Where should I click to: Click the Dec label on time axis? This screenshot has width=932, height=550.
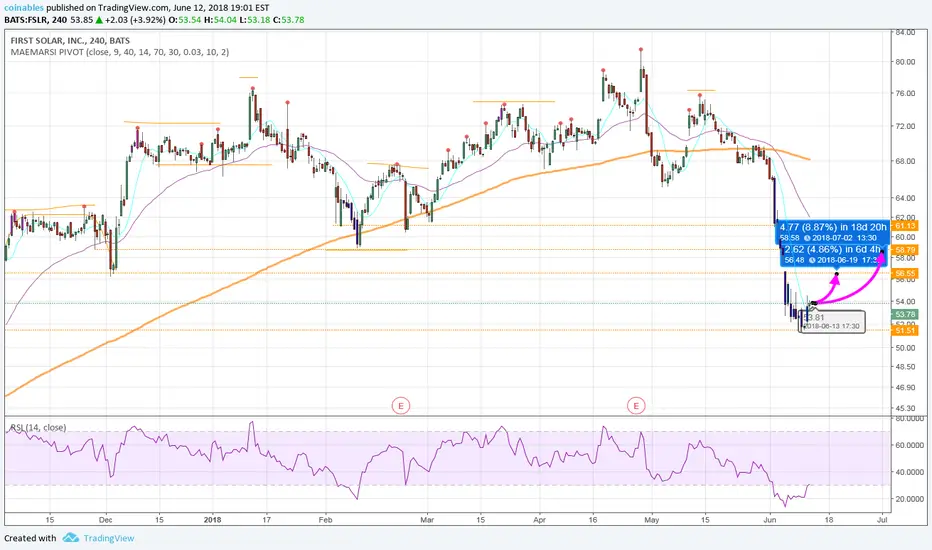pyautogui.click(x=106, y=520)
